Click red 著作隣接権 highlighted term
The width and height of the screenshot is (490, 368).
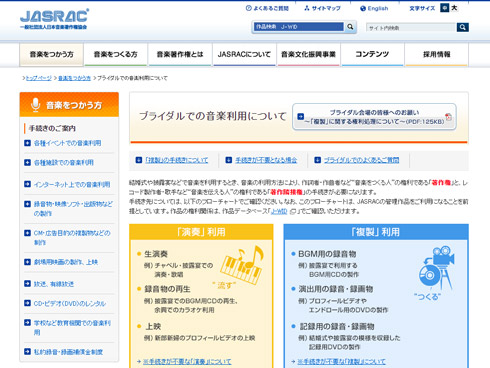pos(287,192)
